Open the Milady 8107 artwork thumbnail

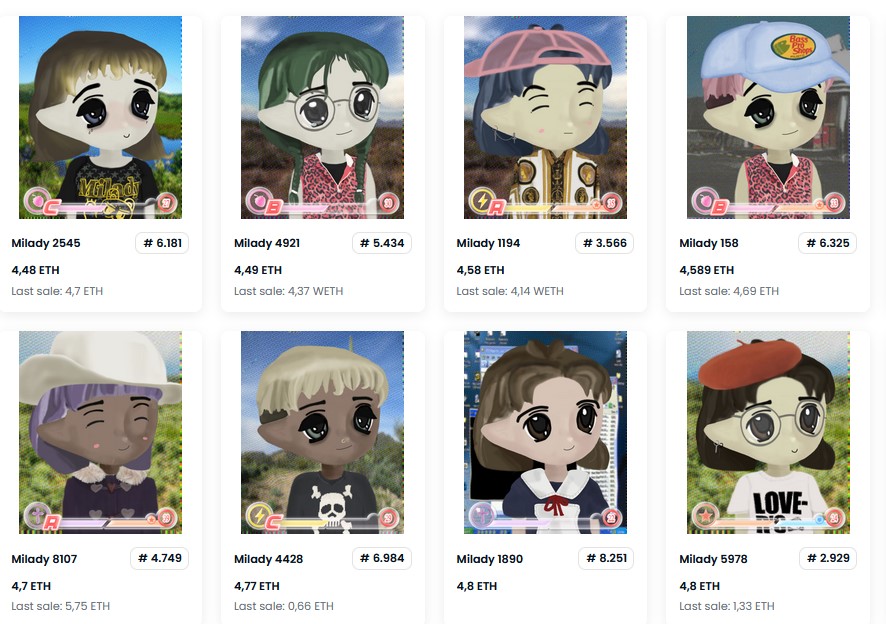tap(101, 432)
